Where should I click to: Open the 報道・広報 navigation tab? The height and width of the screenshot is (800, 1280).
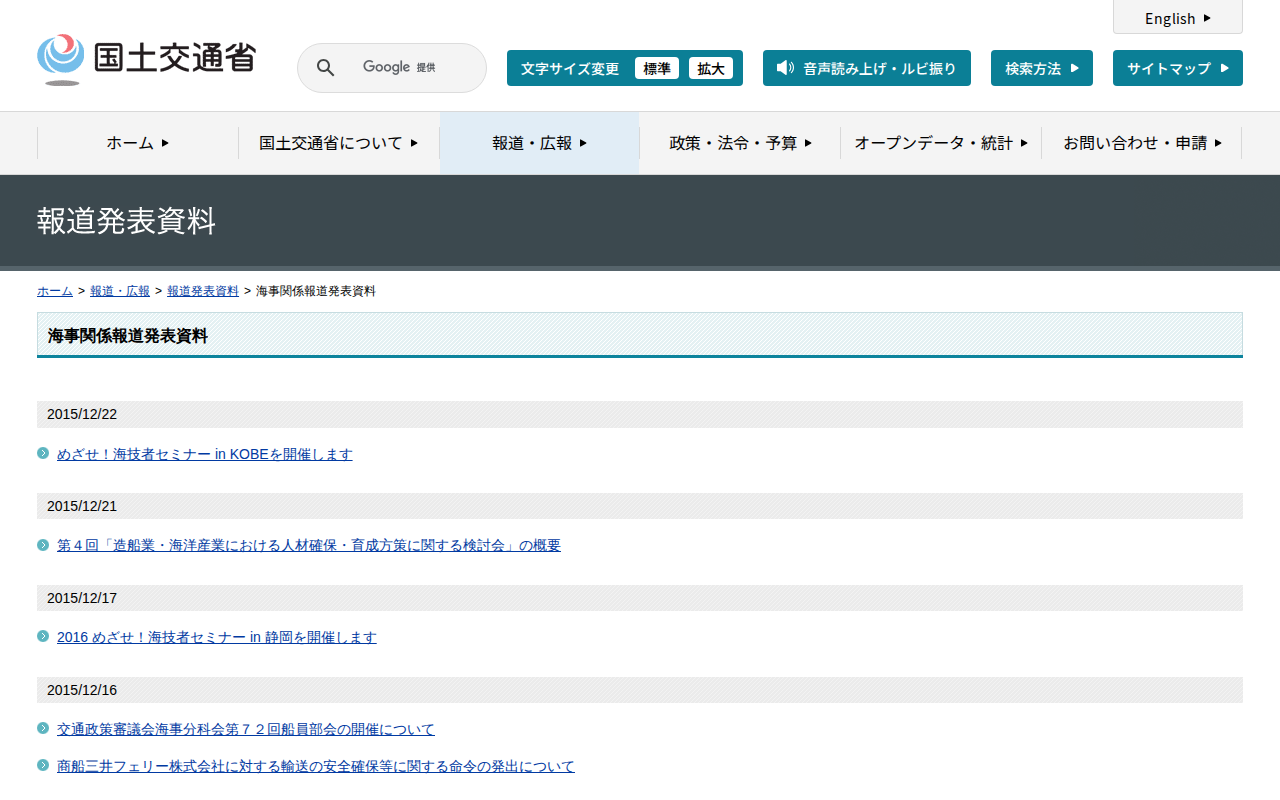pyautogui.click(x=539, y=143)
